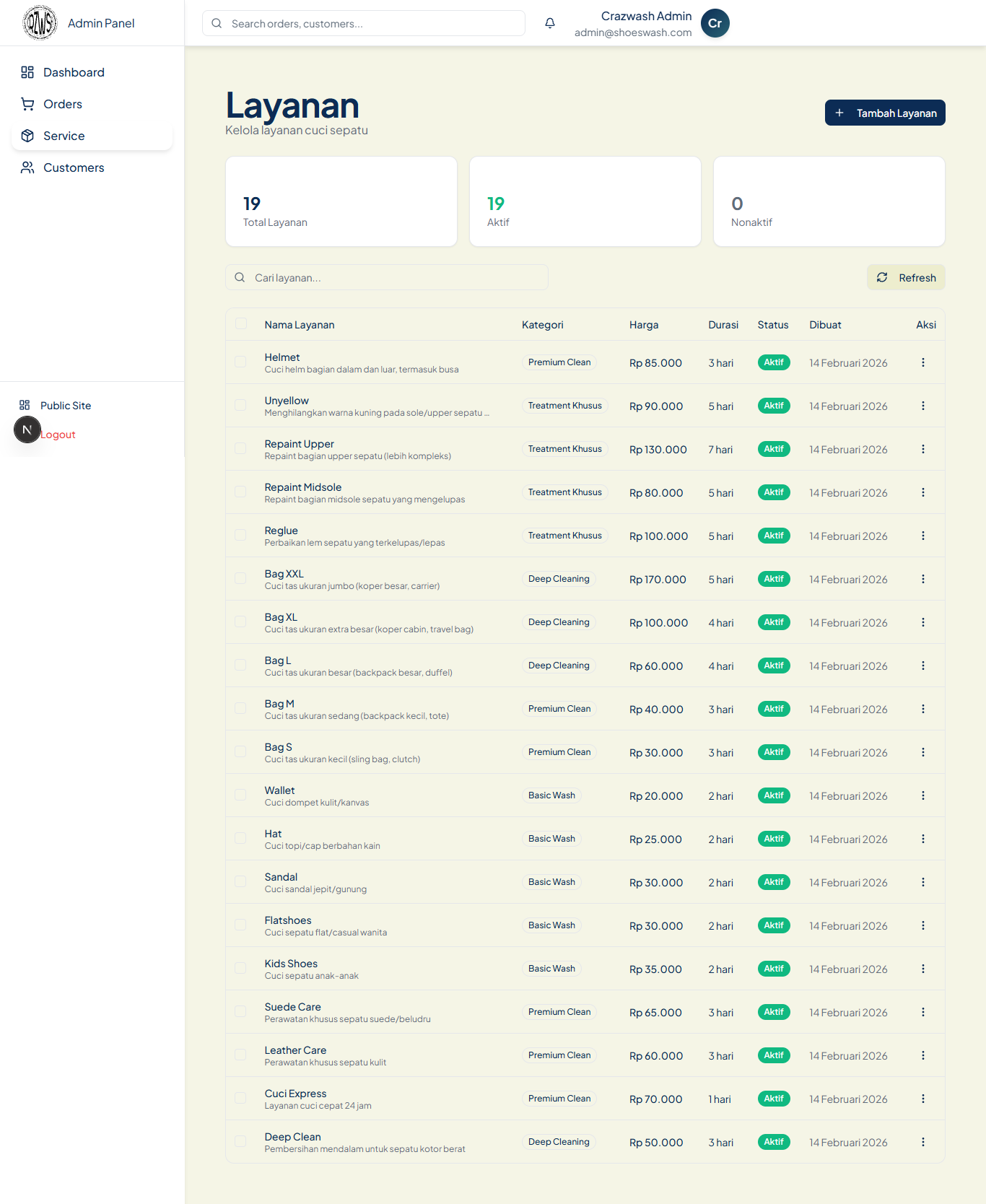Open actions menu for Bag M row
986x1204 pixels.
pyautogui.click(x=923, y=709)
